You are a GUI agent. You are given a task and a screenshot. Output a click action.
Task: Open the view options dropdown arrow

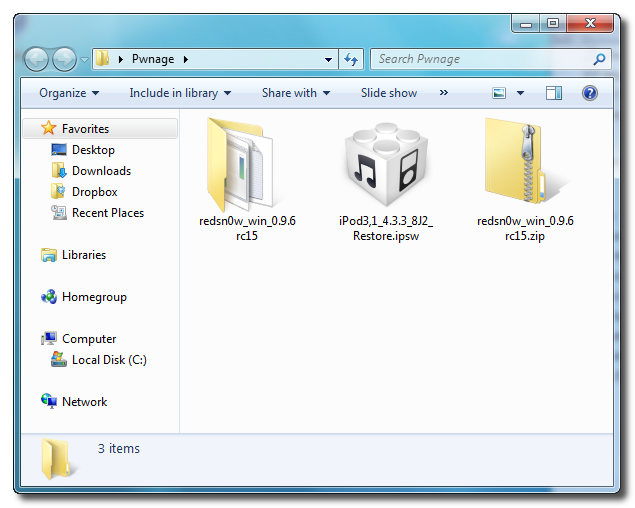(x=520, y=93)
